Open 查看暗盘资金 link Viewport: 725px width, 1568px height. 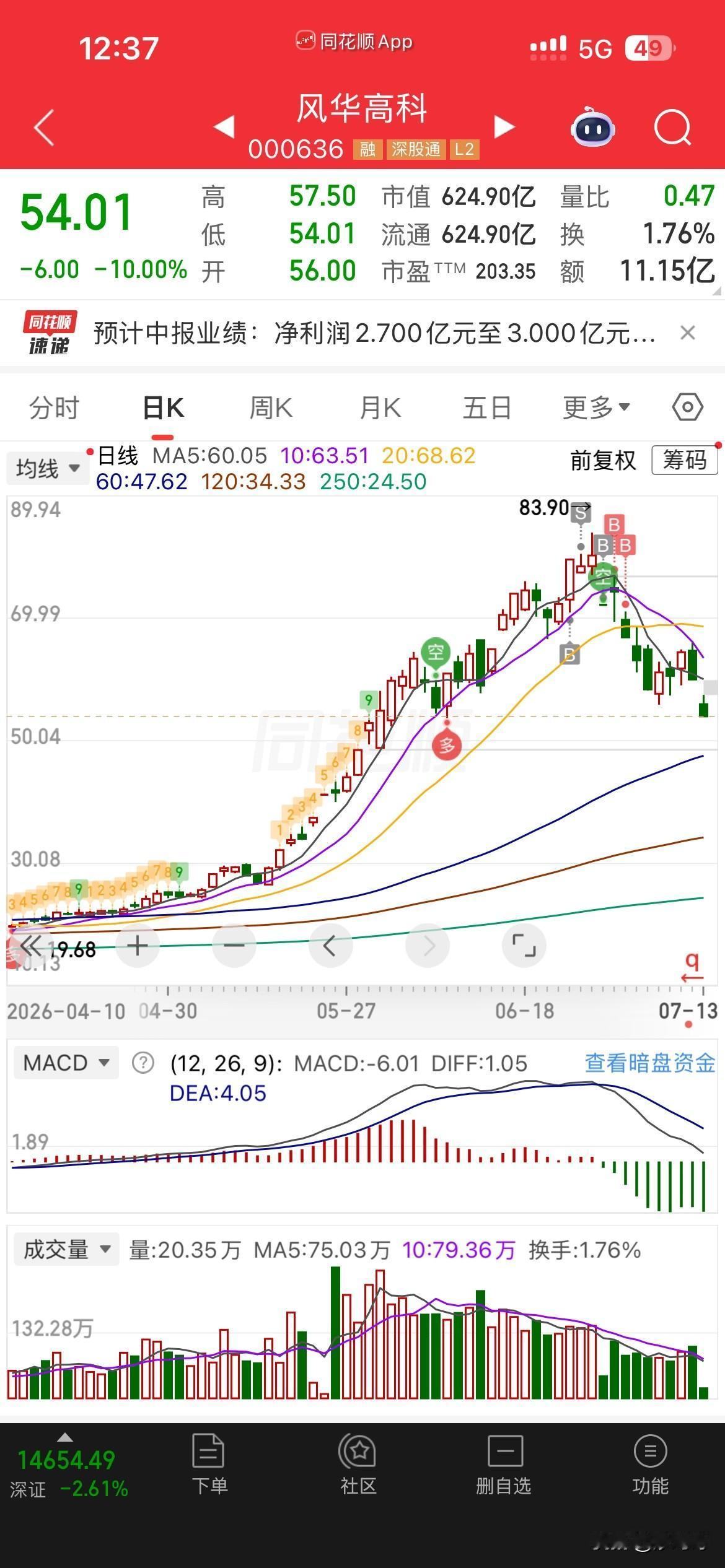[x=650, y=1063]
